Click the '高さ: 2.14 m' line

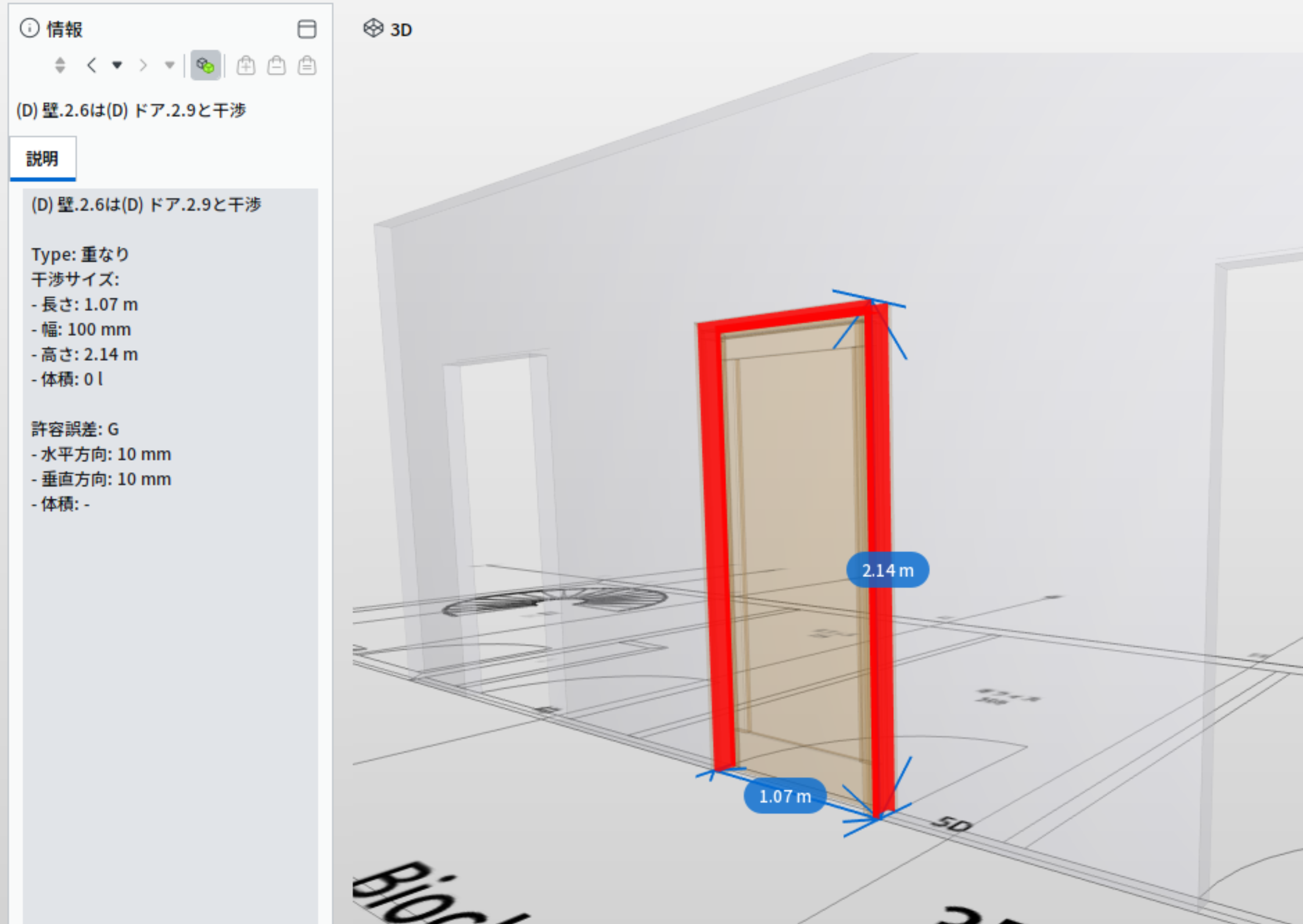[85, 354]
